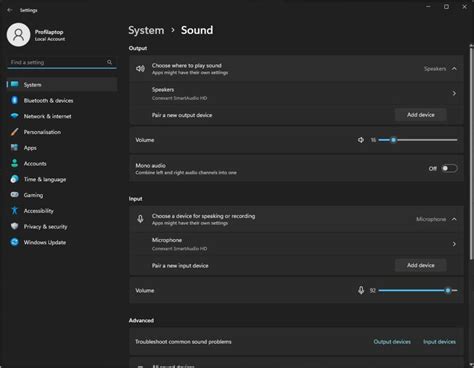Click the Bluetooth icon in sidebar

(14, 100)
